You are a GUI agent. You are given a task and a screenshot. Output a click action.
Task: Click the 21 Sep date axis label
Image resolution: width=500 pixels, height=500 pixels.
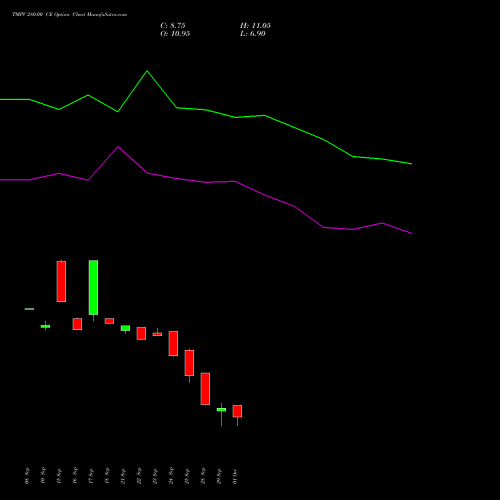point(123,476)
